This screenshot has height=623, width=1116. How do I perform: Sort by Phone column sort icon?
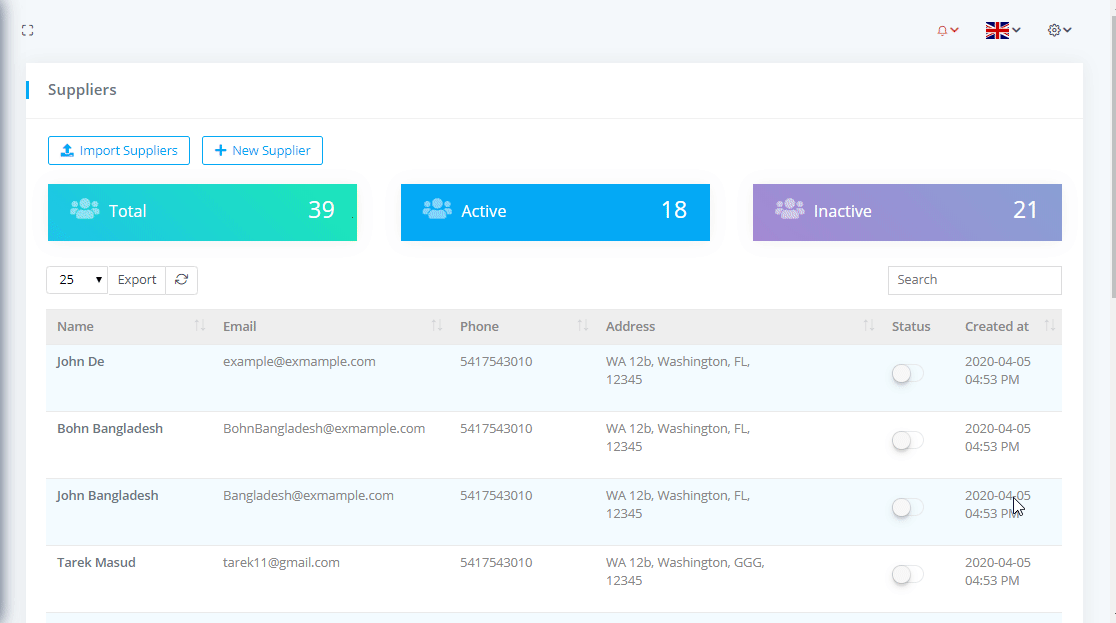(583, 327)
